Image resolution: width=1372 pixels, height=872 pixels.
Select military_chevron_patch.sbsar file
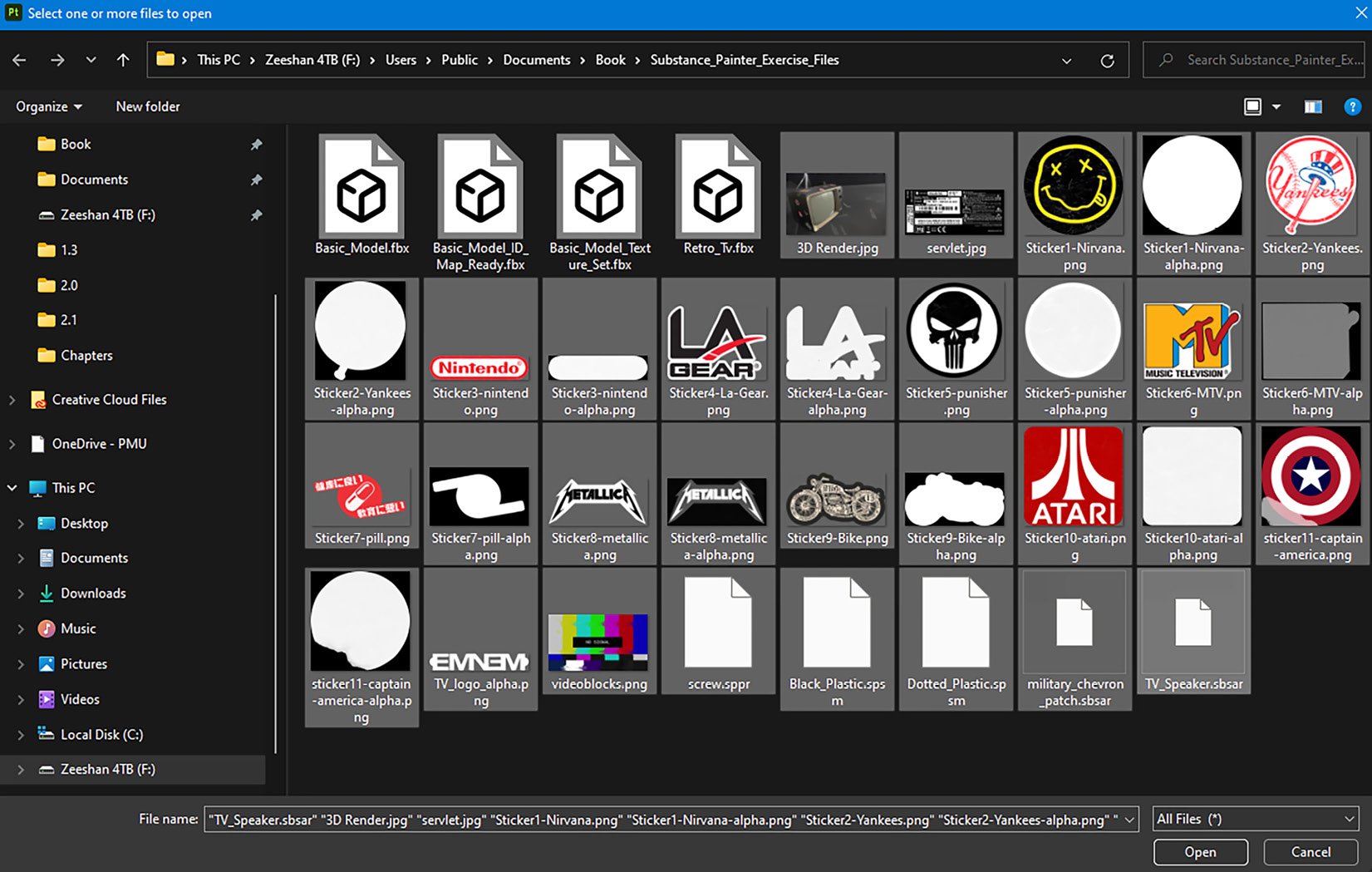[1074, 639]
